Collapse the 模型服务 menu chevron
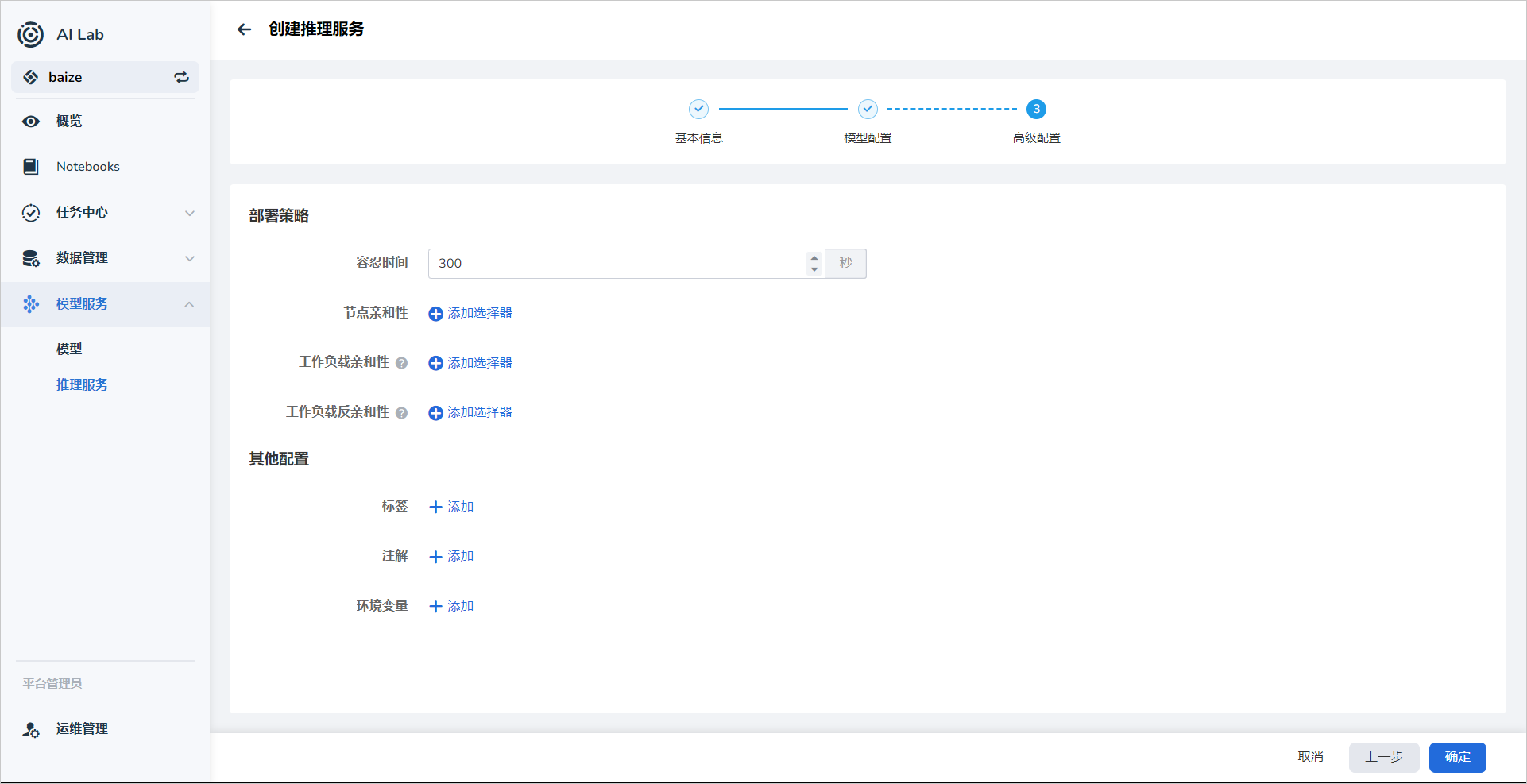The height and width of the screenshot is (784, 1527). (x=189, y=304)
